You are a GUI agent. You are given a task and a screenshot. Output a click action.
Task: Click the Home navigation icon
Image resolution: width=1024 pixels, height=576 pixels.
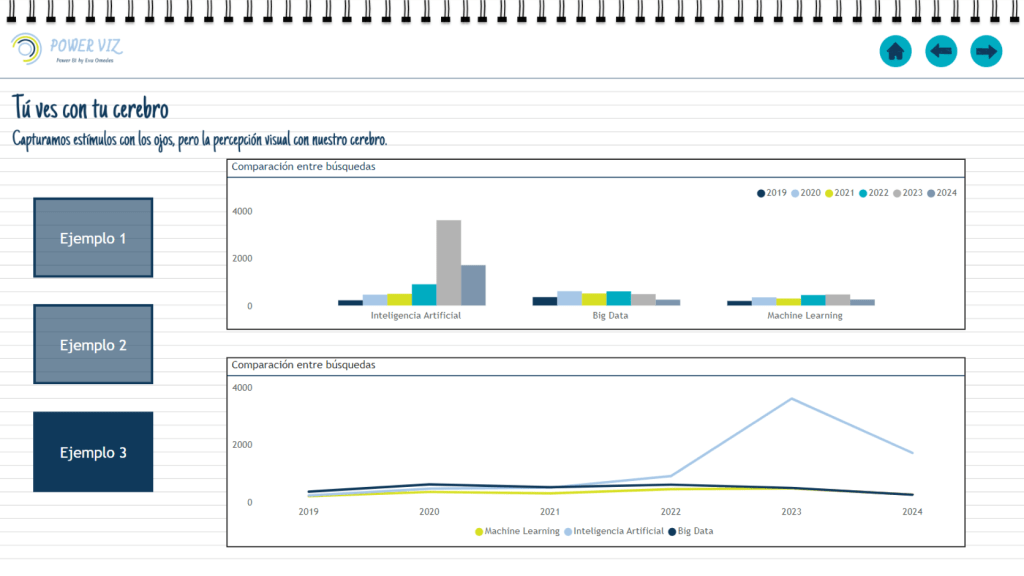click(x=895, y=51)
